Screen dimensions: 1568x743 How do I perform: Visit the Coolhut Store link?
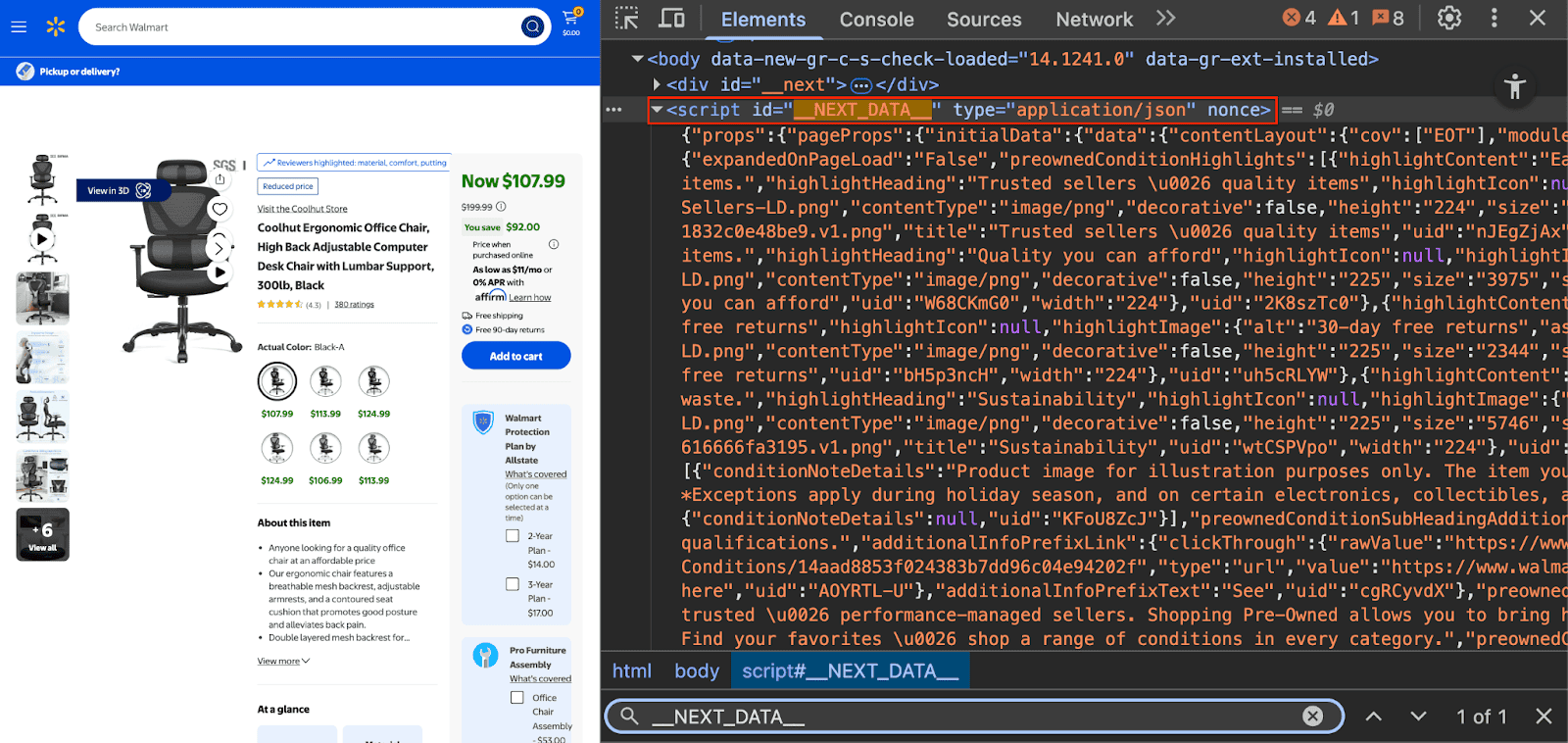click(303, 209)
